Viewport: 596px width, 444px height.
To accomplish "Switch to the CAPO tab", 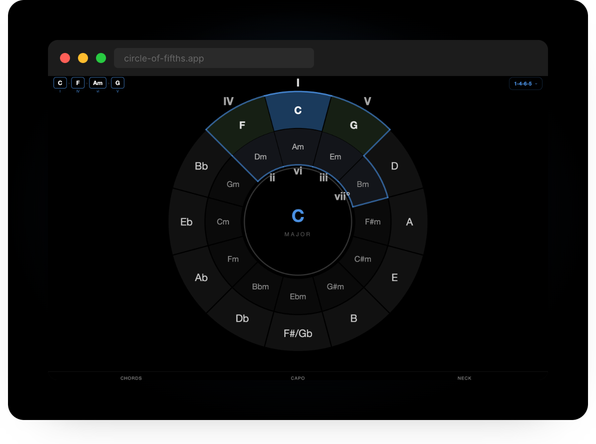I will (x=298, y=378).
